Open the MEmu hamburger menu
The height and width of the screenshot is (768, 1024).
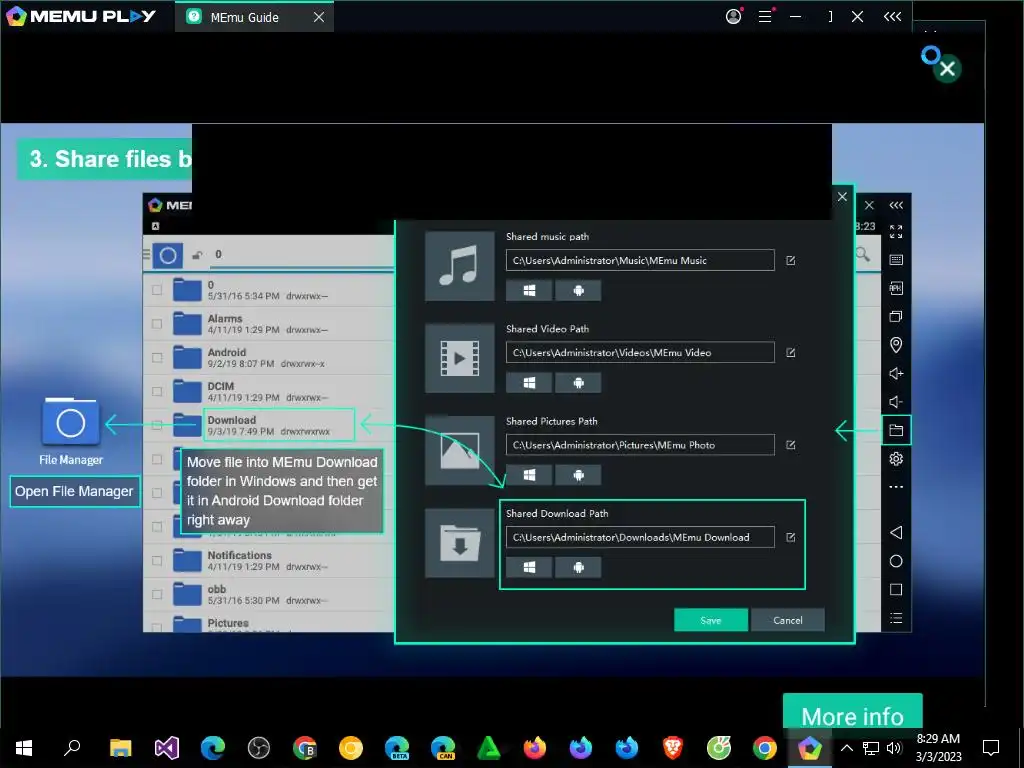[x=765, y=16]
